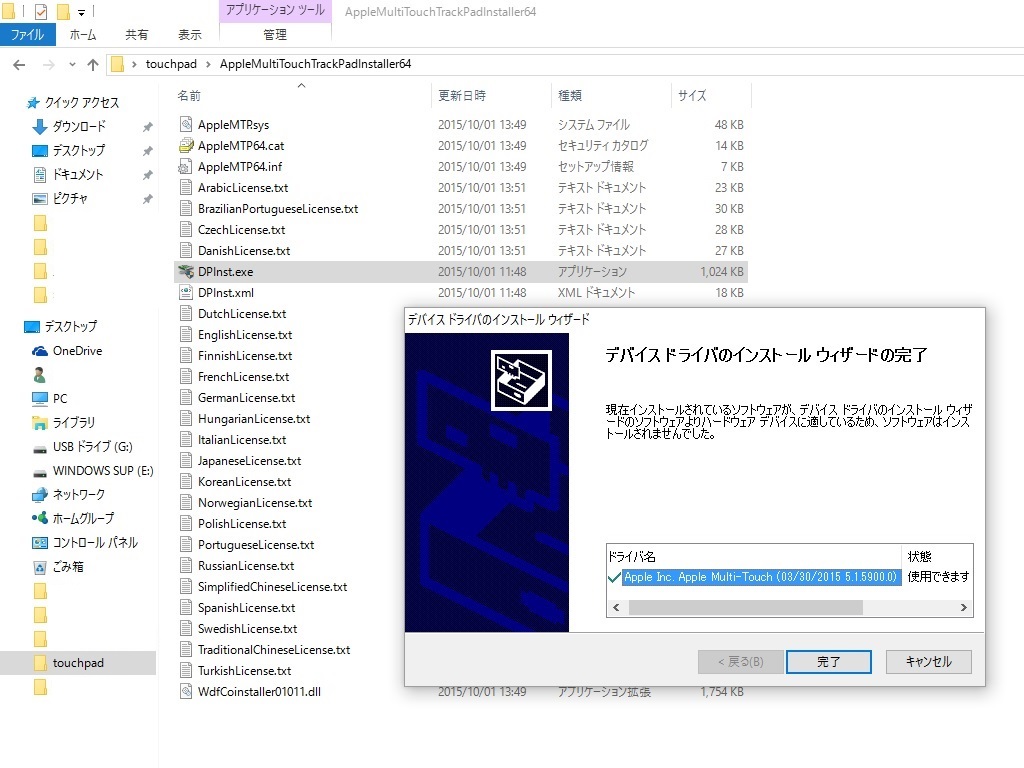
Task: Go up one folder level arrow
Action: (93, 64)
